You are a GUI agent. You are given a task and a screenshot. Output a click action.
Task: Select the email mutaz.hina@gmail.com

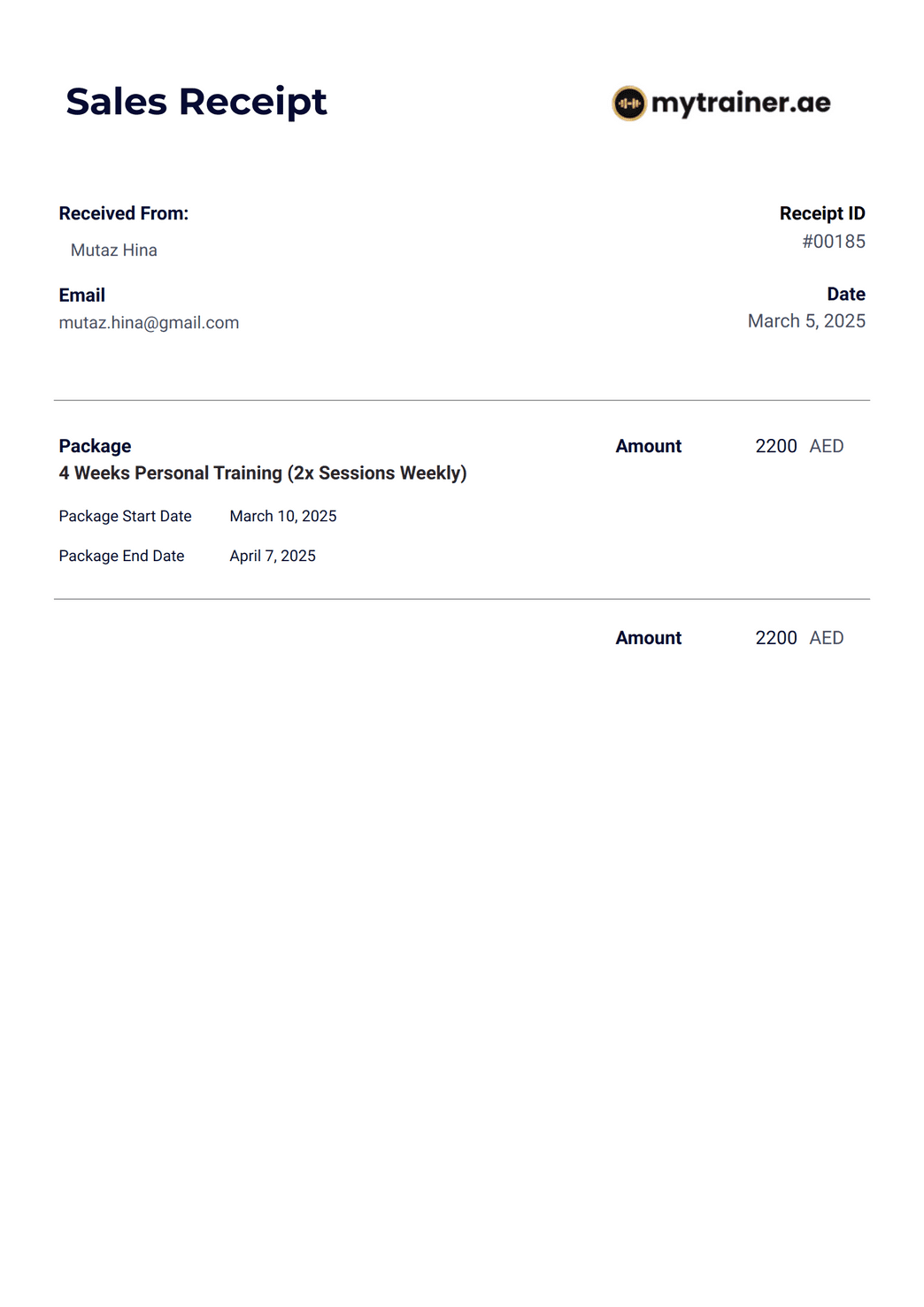149,323
